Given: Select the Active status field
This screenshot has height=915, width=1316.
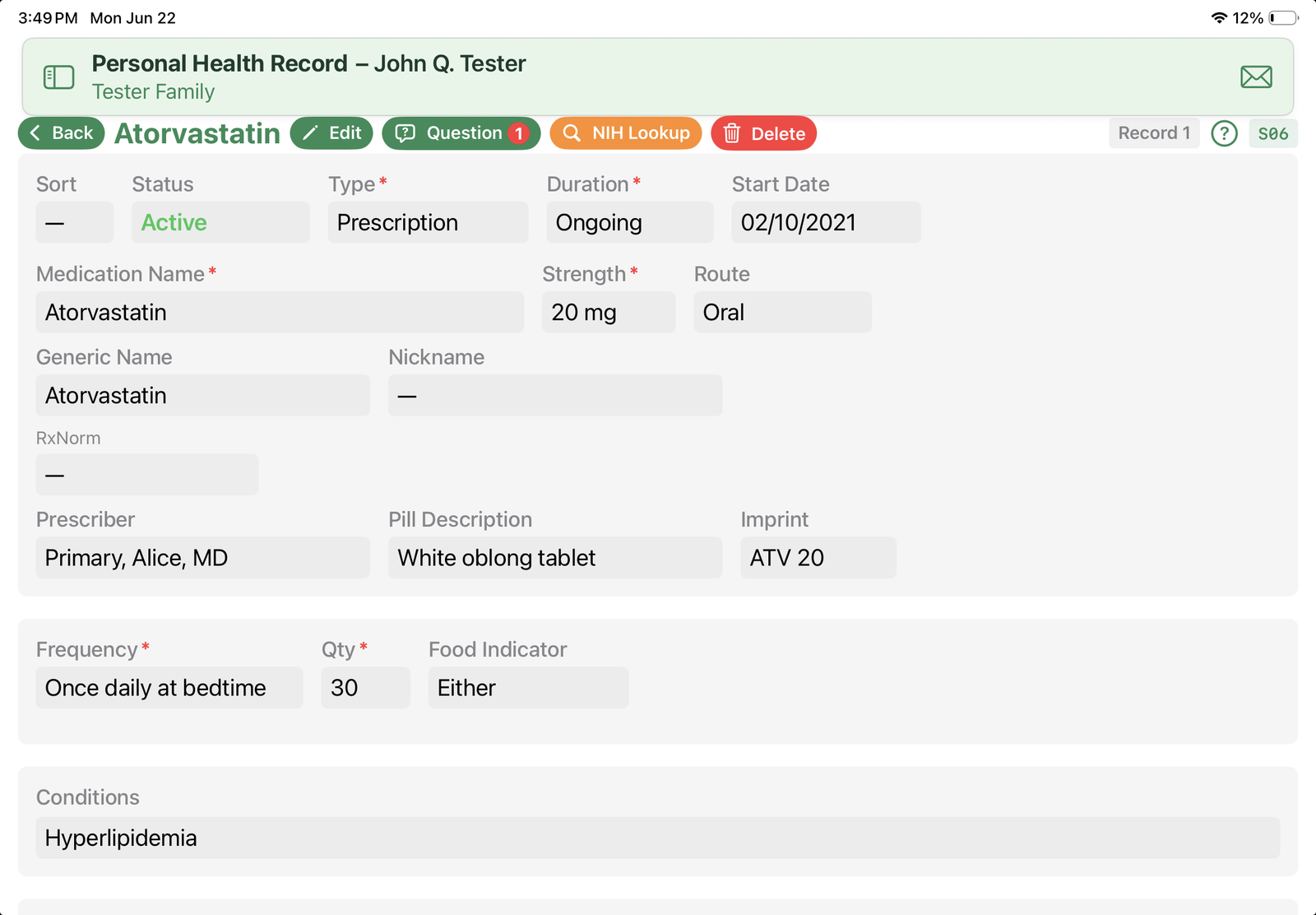Looking at the screenshot, I should tap(220, 222).
